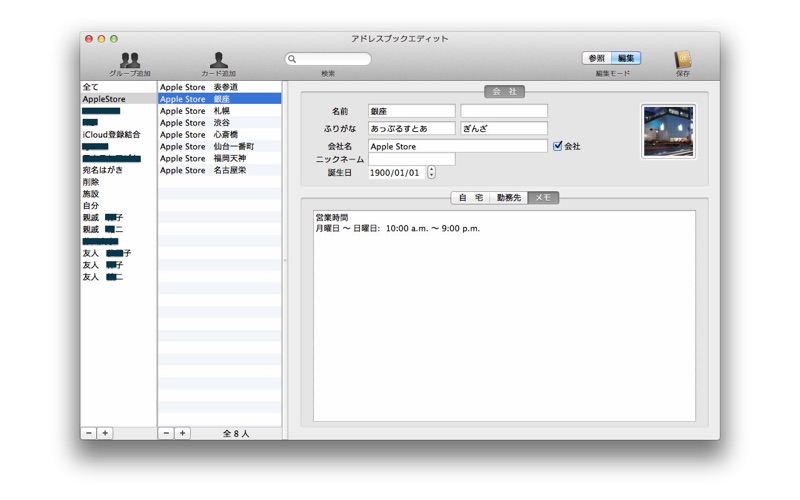Click the ふりがな field ぎんざ
Screen dimensions: 800x500
coord(504,129)
